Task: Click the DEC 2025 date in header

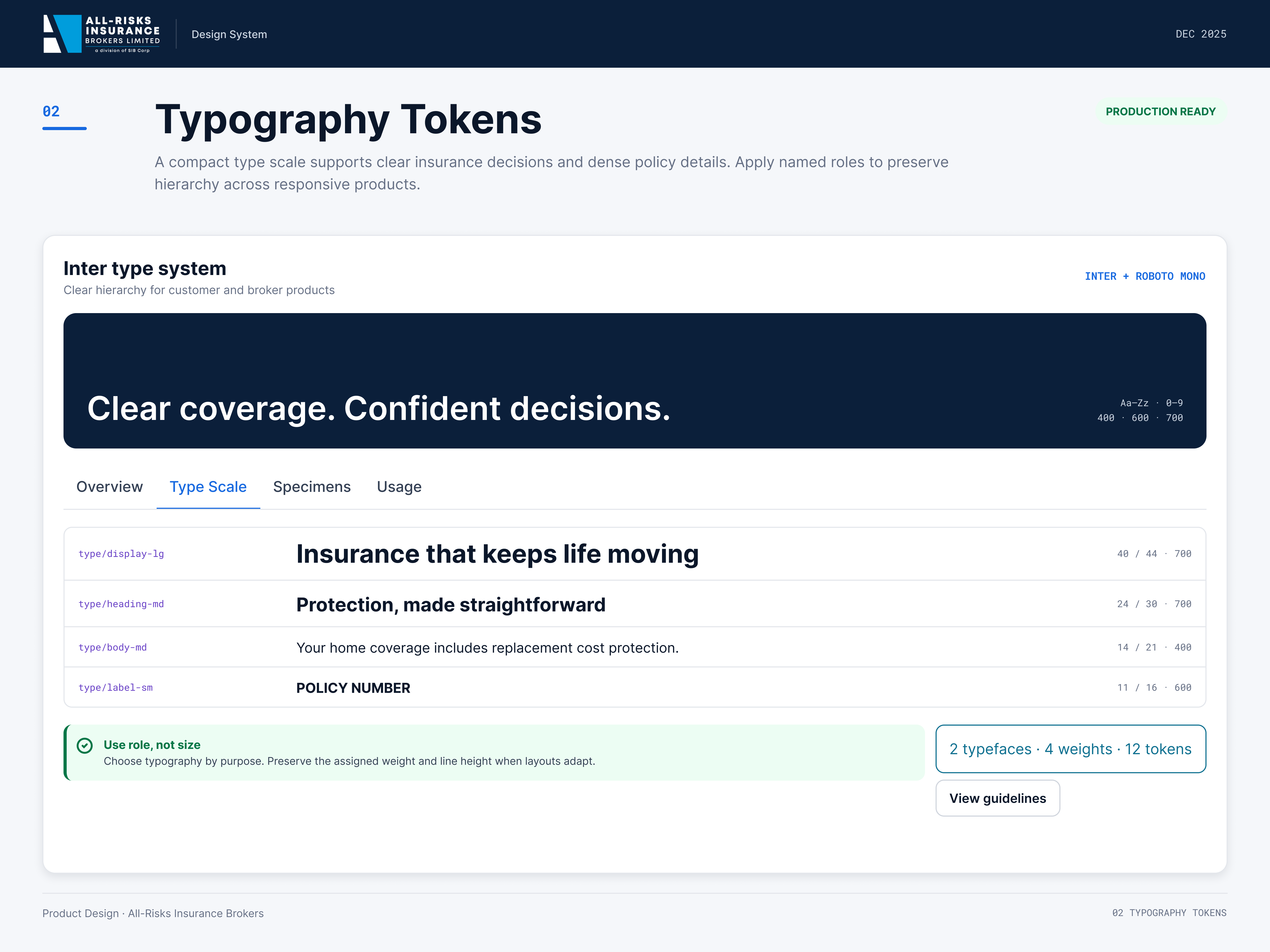Action: [1201, 34]
